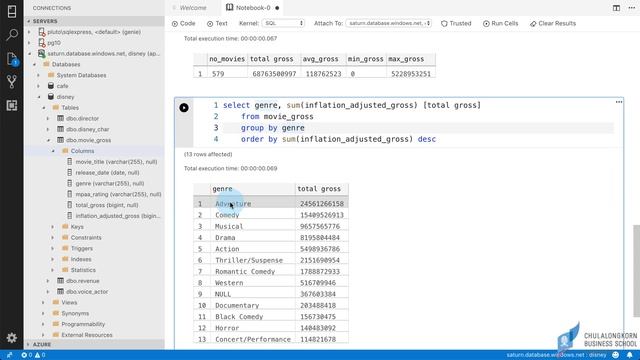Switch to the Welcome tab
The image size is (640, 360).
(193, 8)
